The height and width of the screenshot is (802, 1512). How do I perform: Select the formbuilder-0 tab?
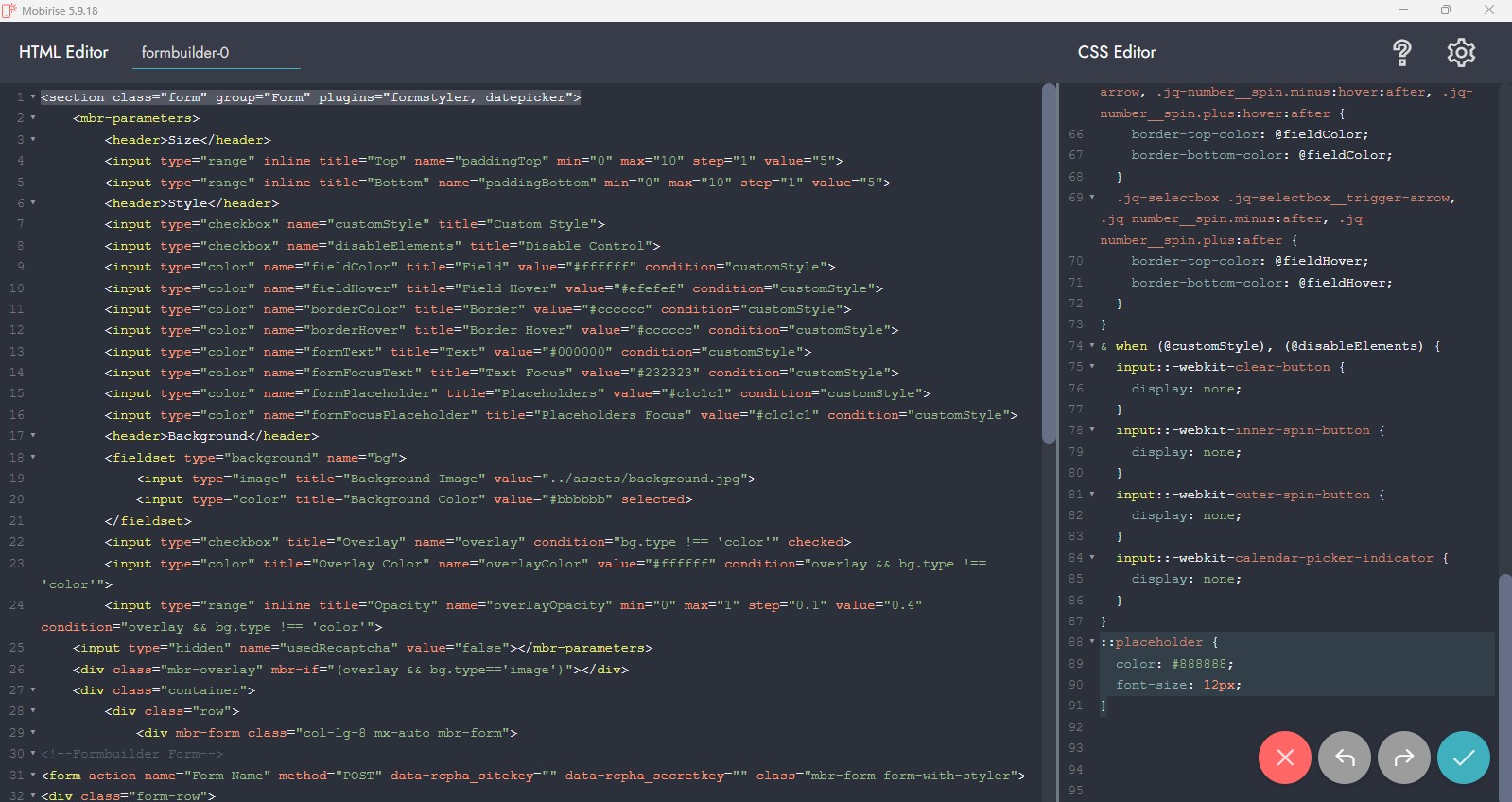185,53
